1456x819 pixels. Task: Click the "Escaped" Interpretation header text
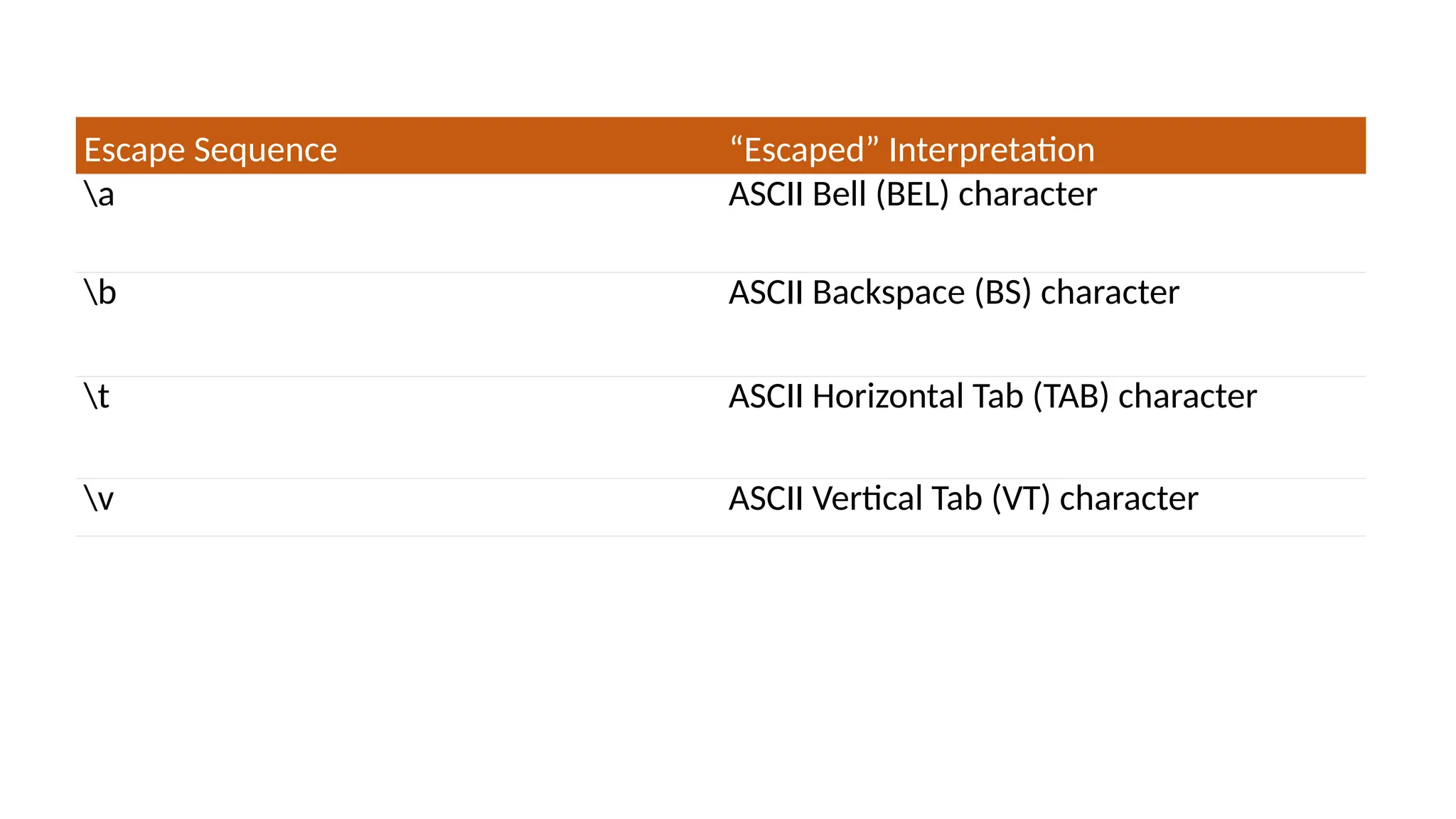(x=912, y=150)
